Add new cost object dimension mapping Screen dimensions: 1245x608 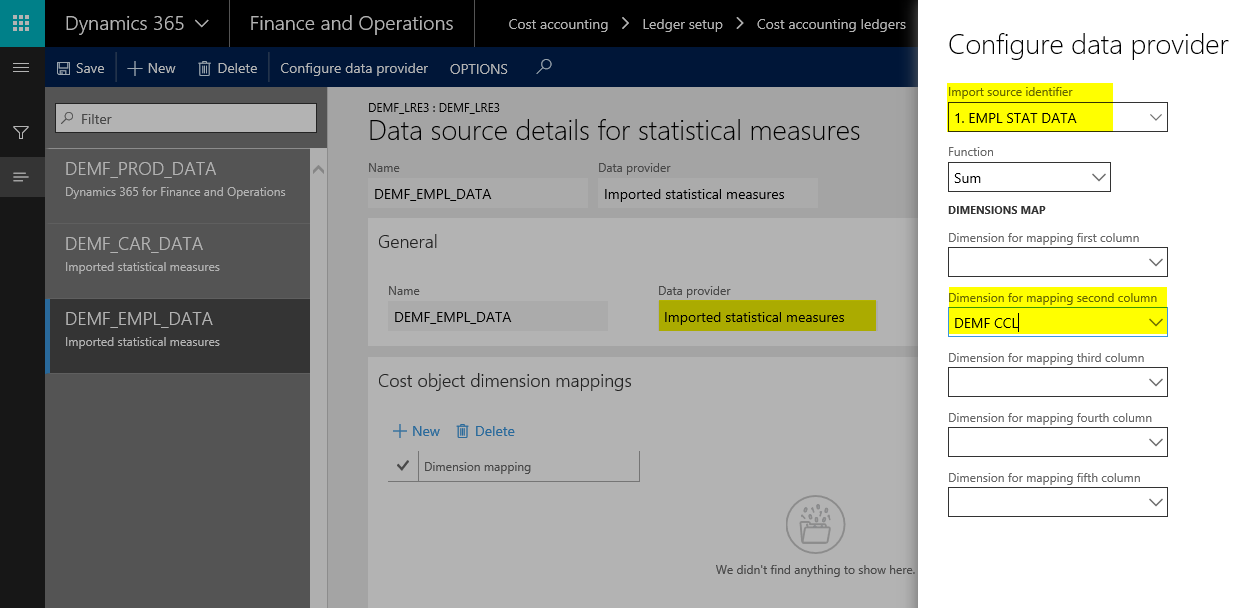(x=416, y=431)
